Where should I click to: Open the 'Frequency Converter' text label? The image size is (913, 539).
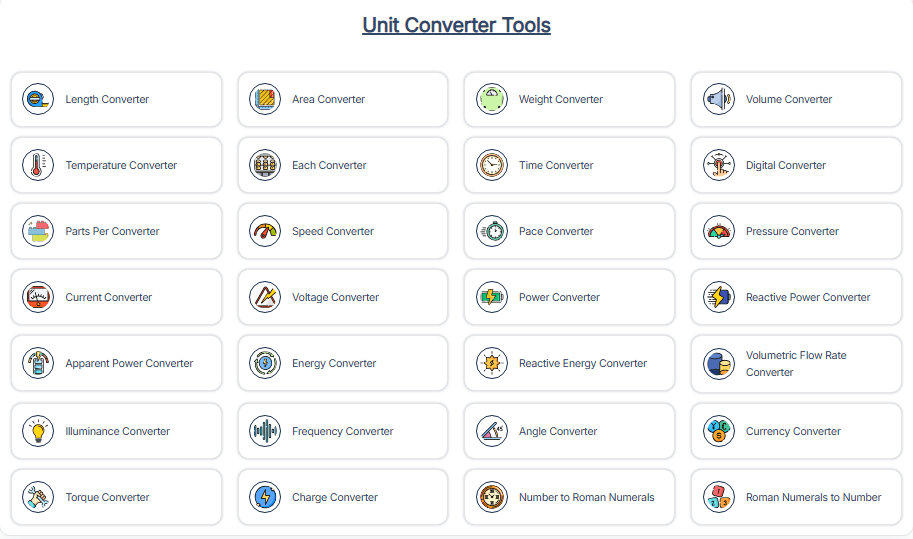tap(343, 431)
